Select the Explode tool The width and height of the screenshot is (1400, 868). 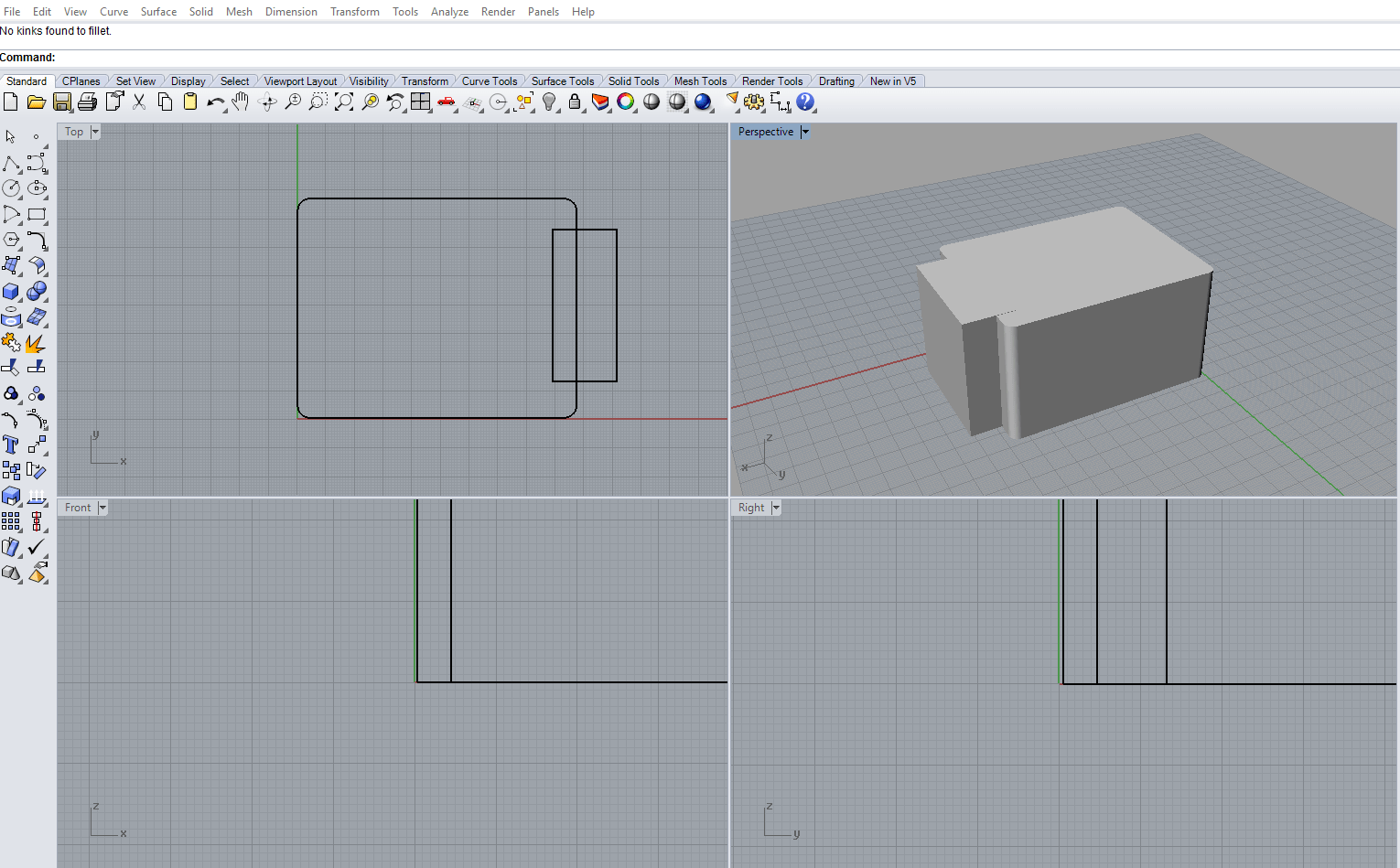(x=37, y=343)
